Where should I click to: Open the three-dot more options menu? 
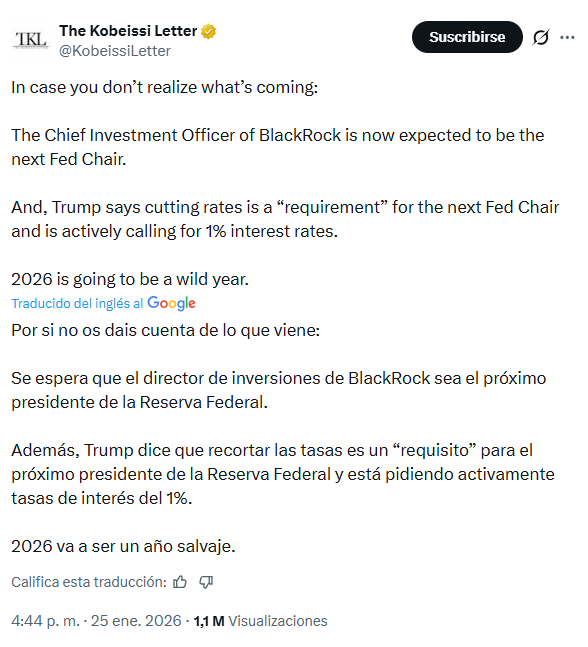click(567, 38)
